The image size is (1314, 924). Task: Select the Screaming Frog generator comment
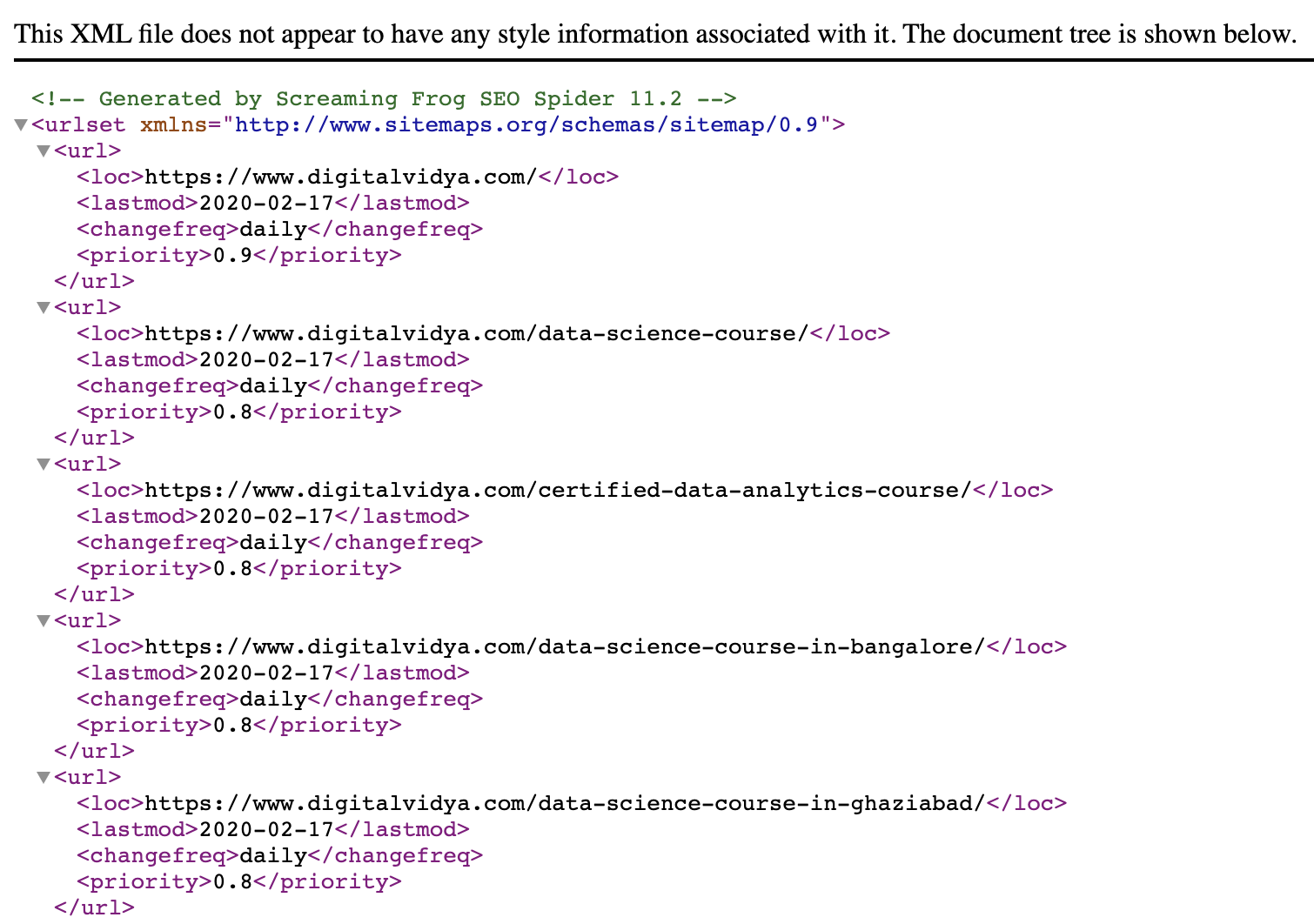tap(383, 98)
